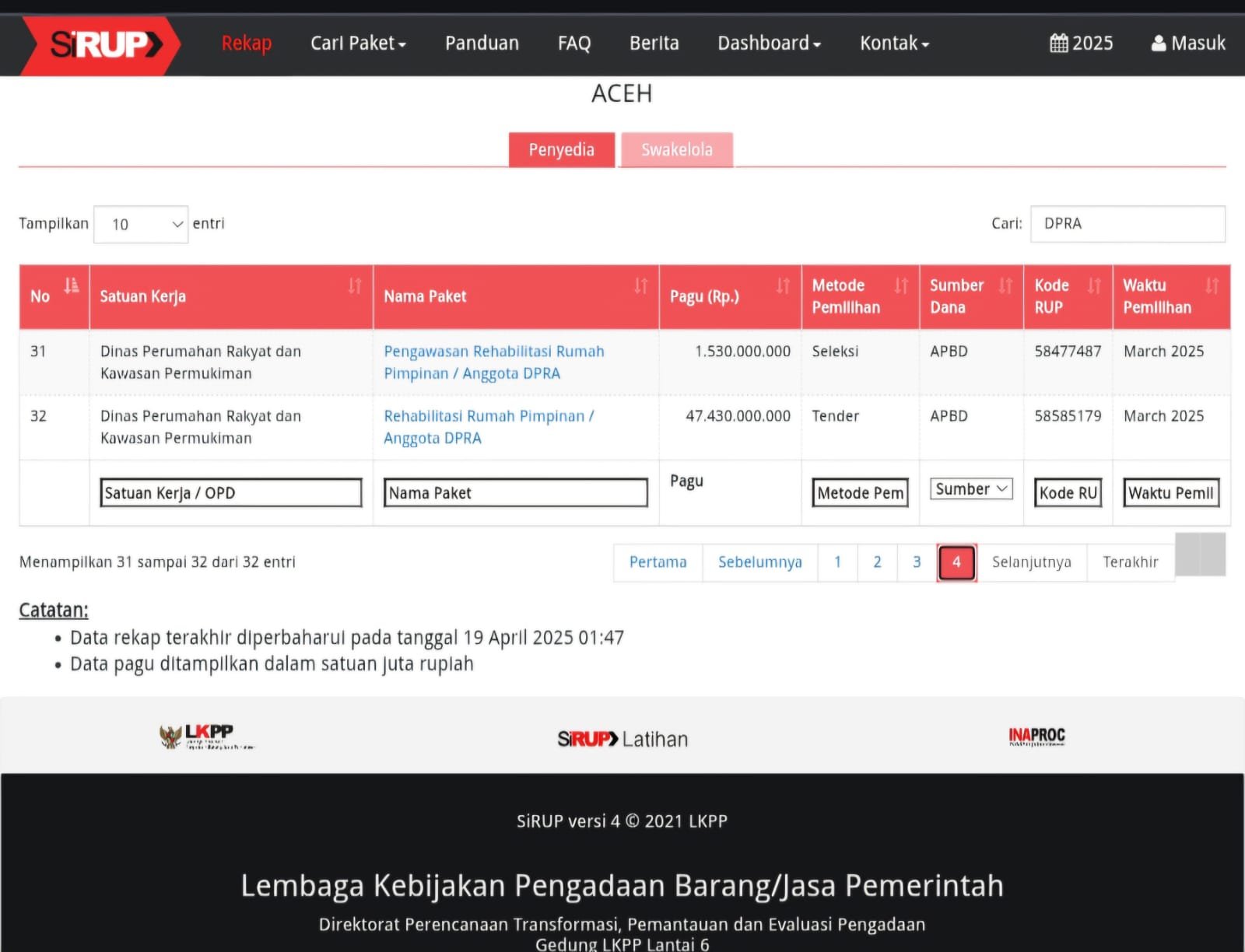The height and width of the screenshot is (952, 1245).
Task: Click the LKPP logo in footer
Action: tap(205, 736)
